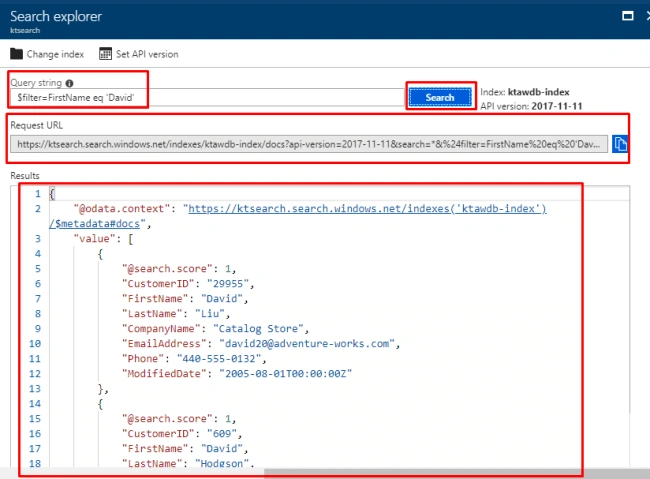Select LastName value "Liu"
Image resolution: width=650 pixels, height=479 pixels.
coord(210,314)
